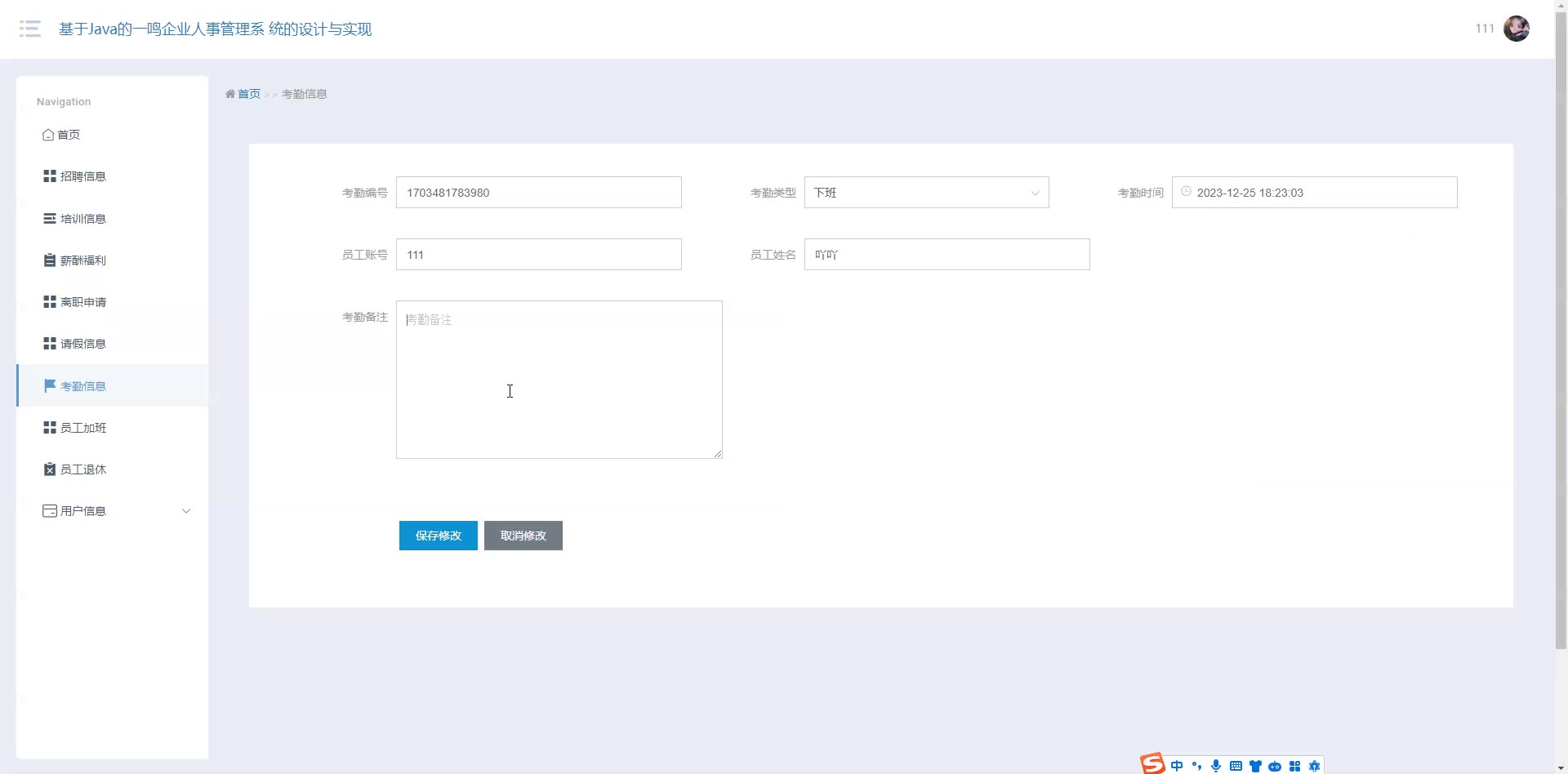
Task: Click the last settings icon on the IME bar
Action: (1314, 766)
